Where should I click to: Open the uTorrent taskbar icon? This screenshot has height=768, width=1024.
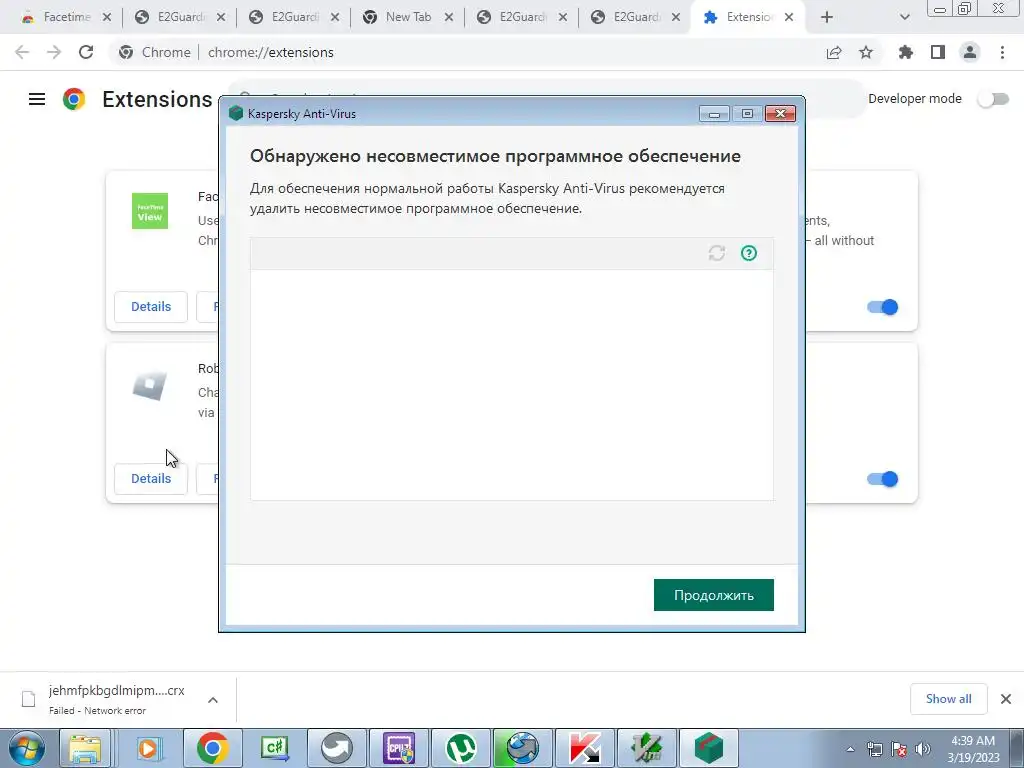pos(460,748)
